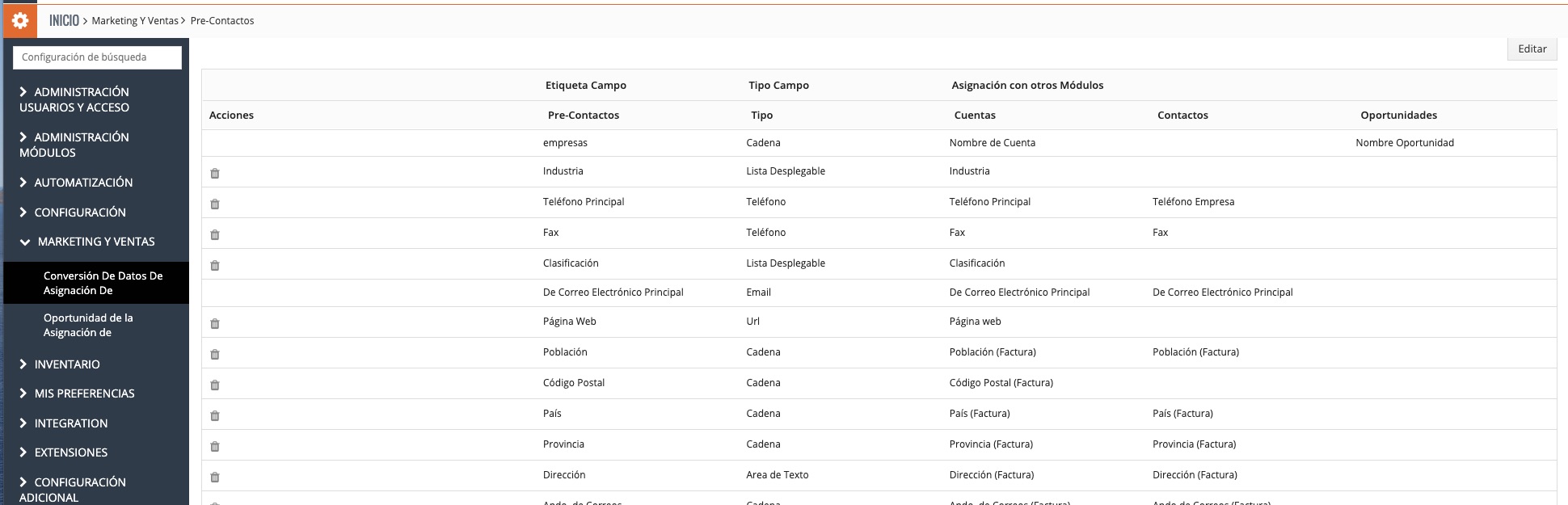Select Conversión De Datos De Asignación item

[103, 283]
